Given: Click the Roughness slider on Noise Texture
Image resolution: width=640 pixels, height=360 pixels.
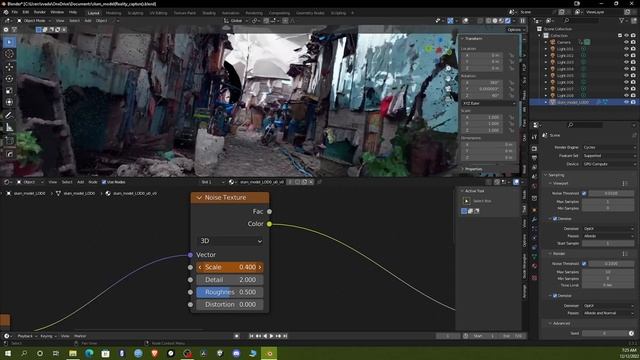Looking at the screenshot, I should (230, 292).
